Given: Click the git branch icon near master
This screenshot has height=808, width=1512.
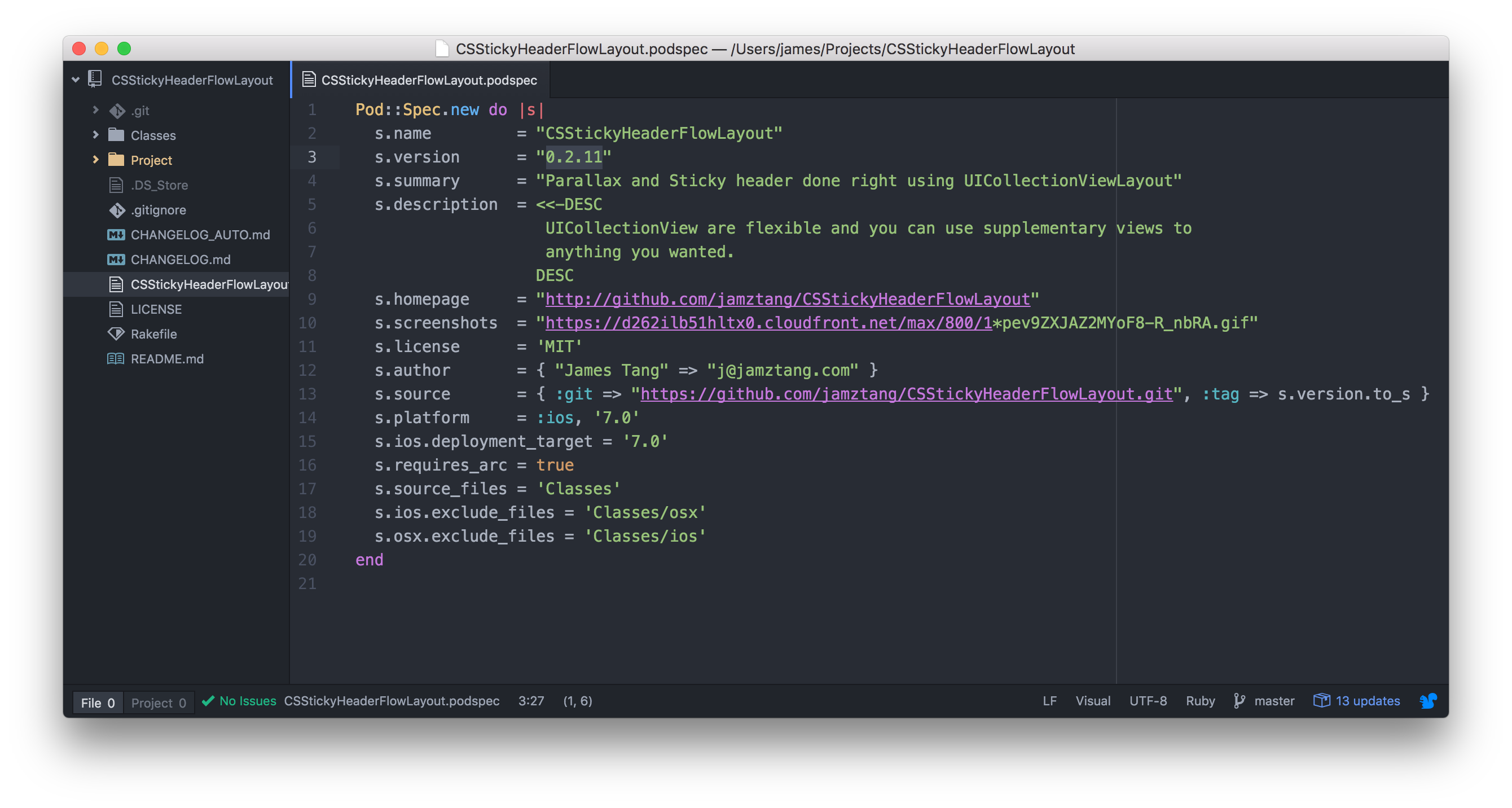Looking at the screenshot, I should pos(1238,701).
